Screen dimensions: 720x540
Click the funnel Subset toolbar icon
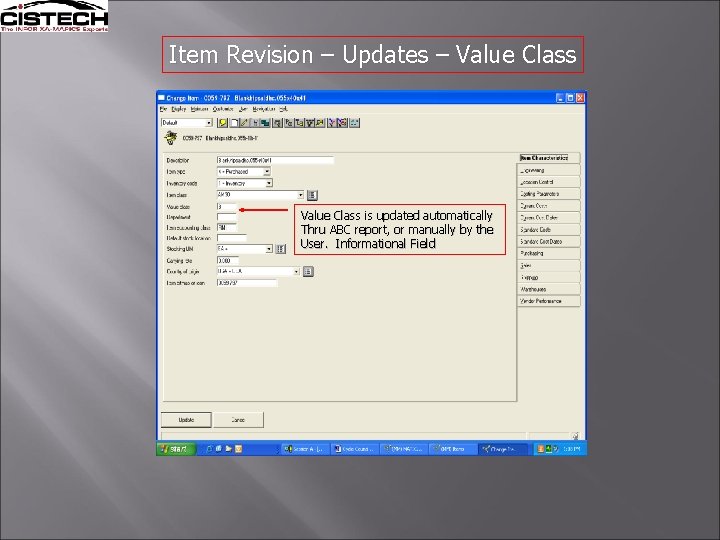tap(310, 123)
